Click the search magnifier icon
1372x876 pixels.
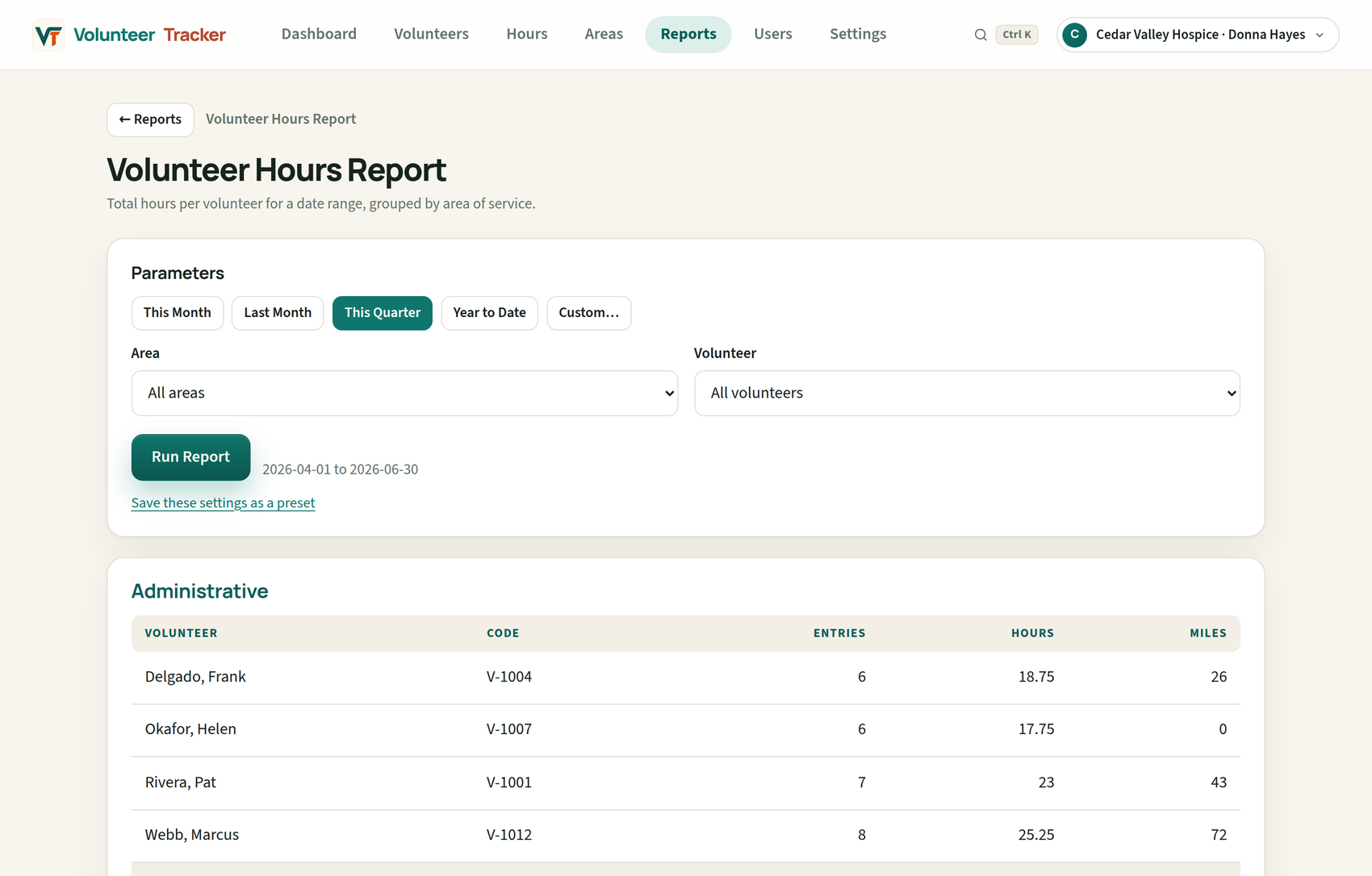point(981,35)
